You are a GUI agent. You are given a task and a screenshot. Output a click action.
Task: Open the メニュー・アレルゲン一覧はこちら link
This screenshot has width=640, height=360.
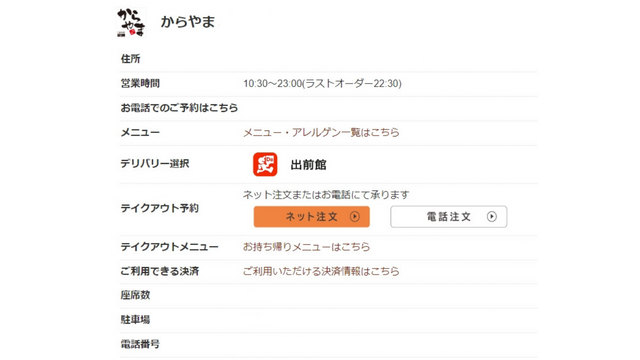pyautogui.click(x=321, y=132)
